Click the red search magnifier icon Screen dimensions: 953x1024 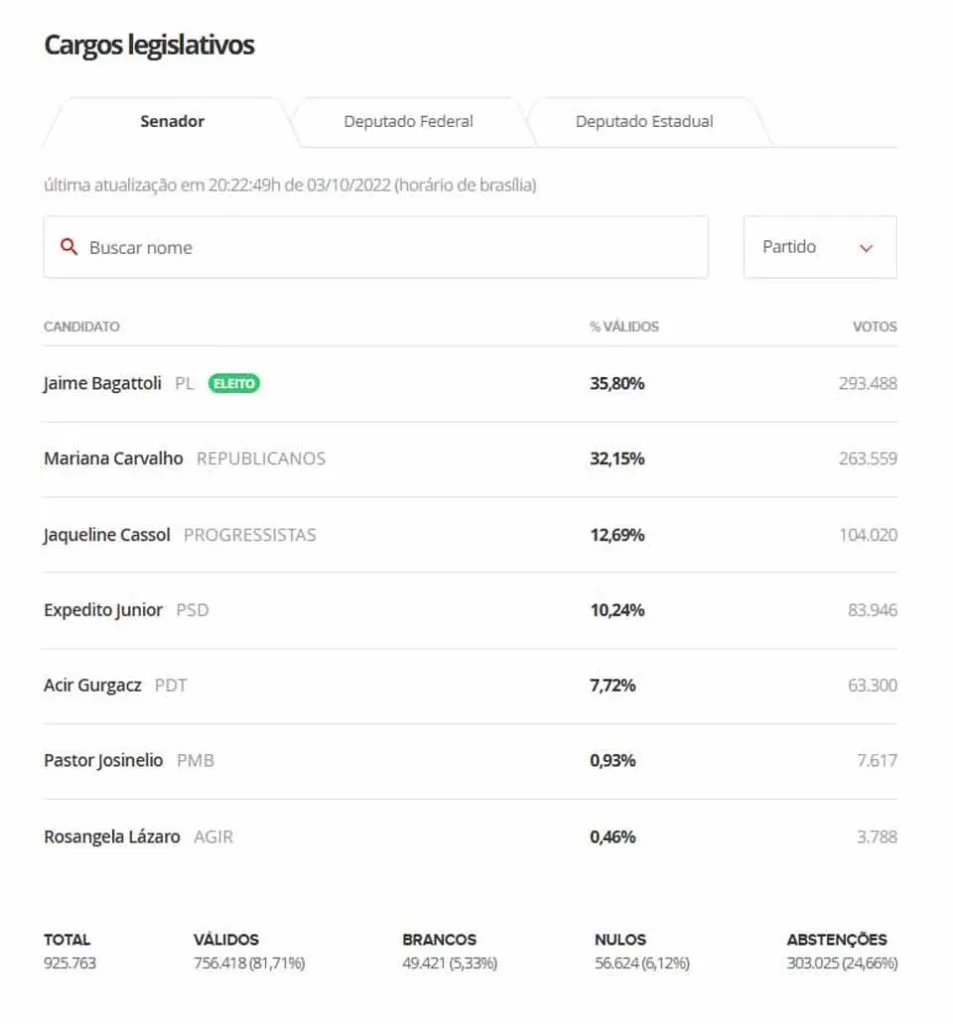tap(69, 247)
